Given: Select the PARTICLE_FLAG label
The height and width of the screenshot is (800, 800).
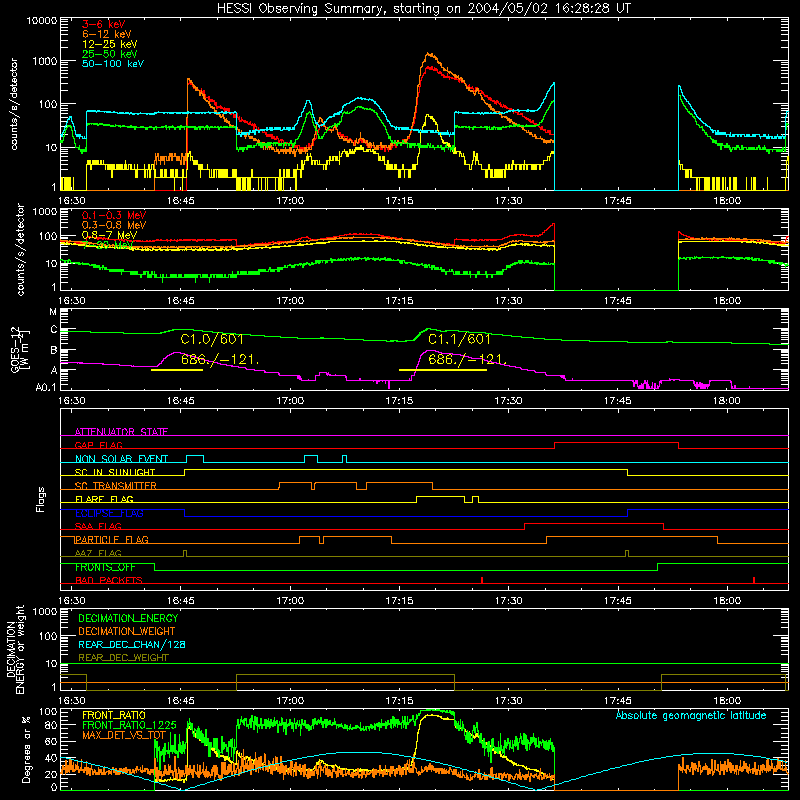Looking at the screenshot, I should point(112,539).
